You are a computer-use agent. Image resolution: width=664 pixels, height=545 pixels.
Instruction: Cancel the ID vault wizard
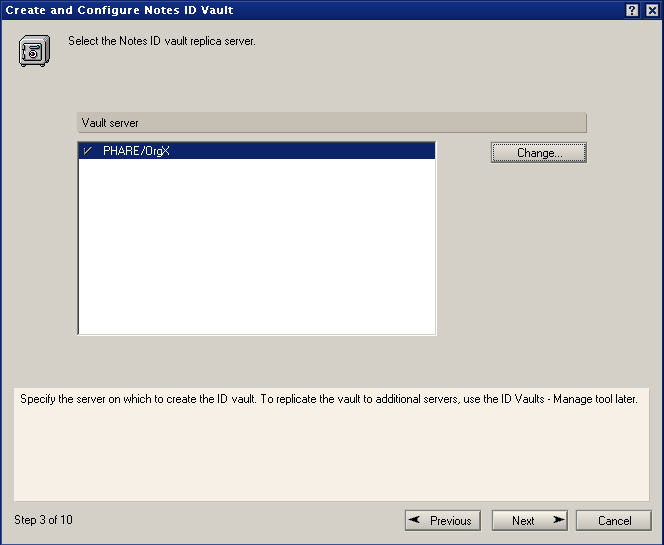(x=614, y=520)
